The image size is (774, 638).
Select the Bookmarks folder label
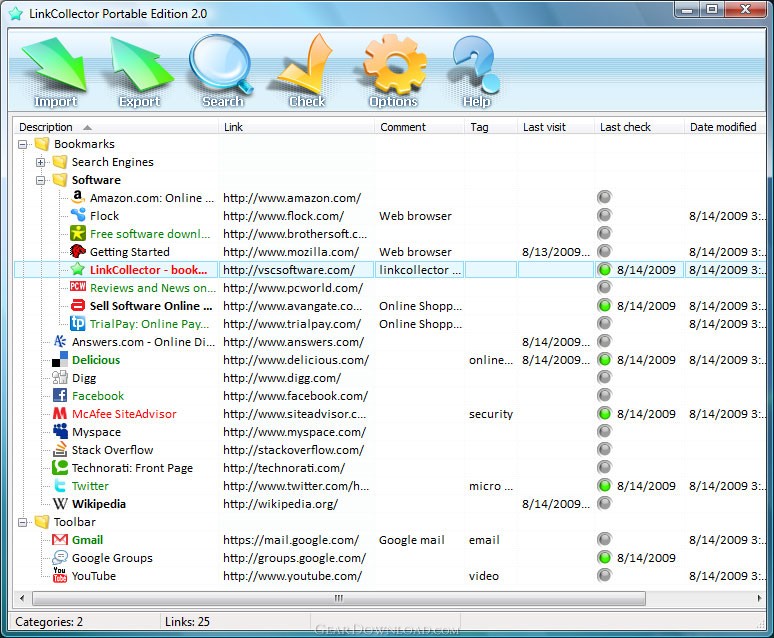point(84,144)
